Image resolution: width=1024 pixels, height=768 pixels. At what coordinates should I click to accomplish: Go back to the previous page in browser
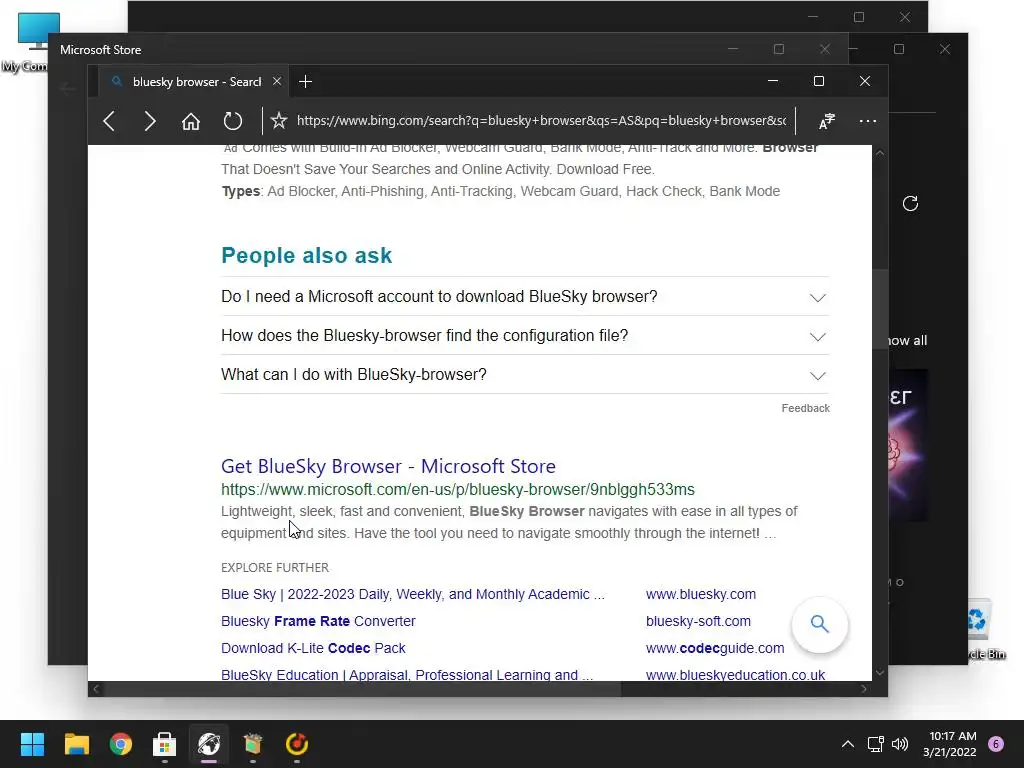(x=109, y=121)
